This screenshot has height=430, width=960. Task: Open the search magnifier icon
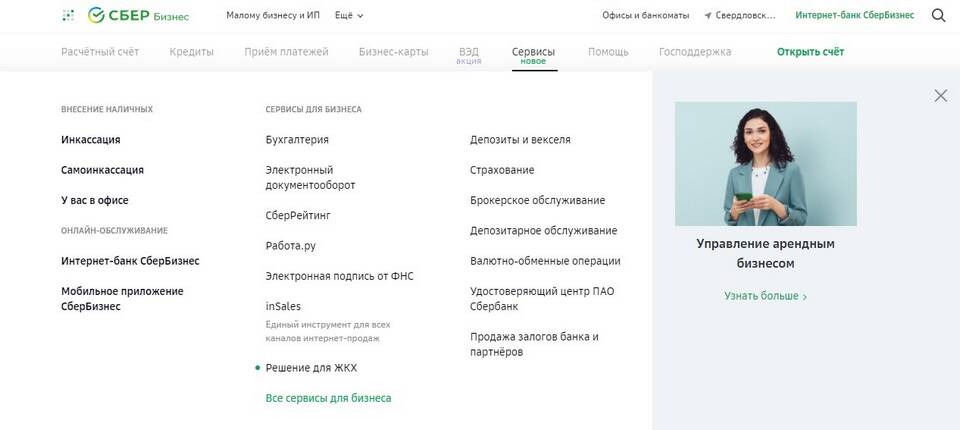click(x=939, y=15)
